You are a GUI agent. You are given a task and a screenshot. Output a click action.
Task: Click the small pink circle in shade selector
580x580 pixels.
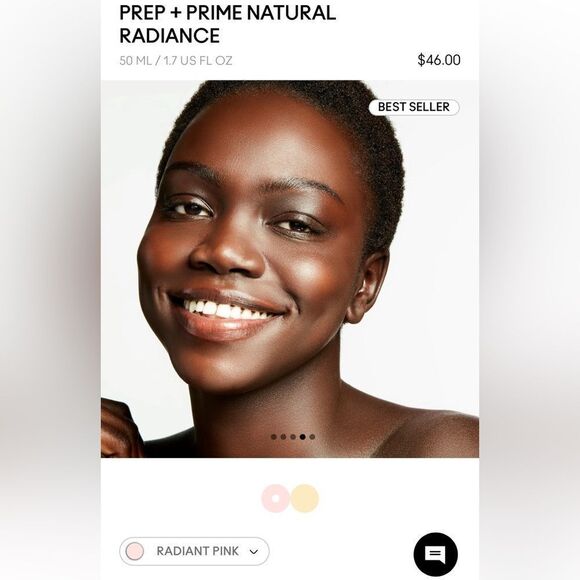[x=135, y=551]
